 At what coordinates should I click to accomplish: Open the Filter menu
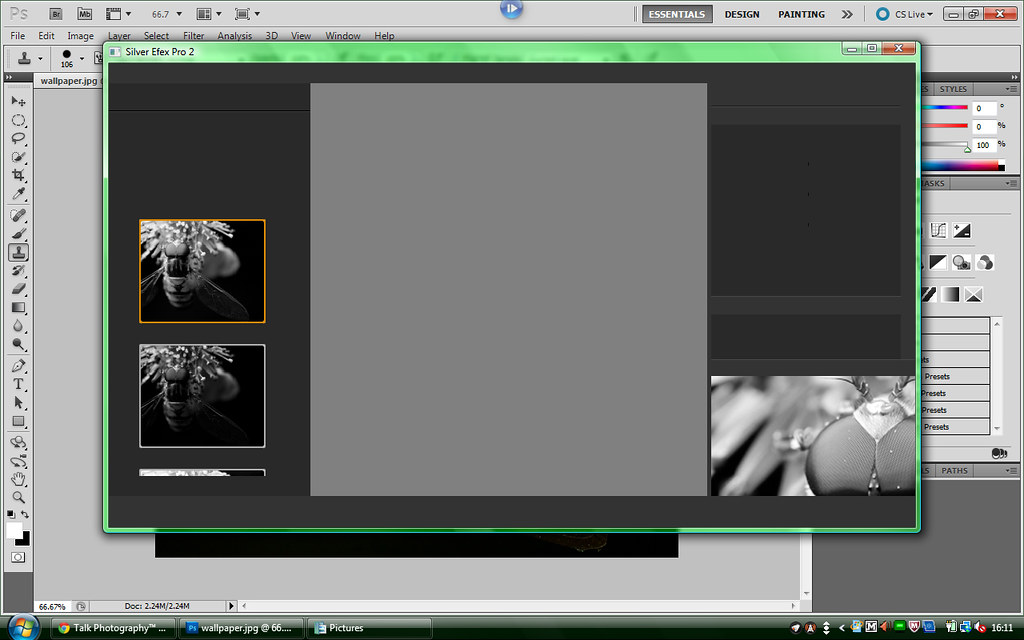click(x=193, y=36)
